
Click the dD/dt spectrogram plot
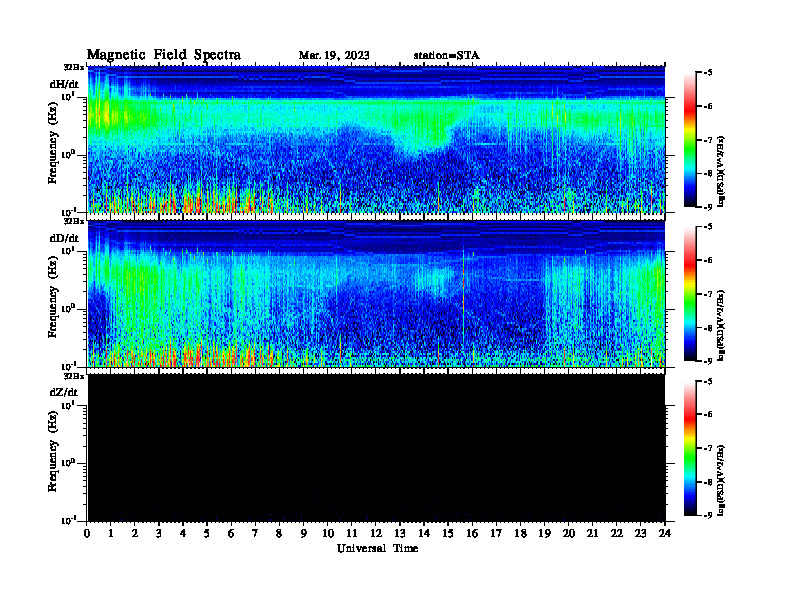(376, 294)
